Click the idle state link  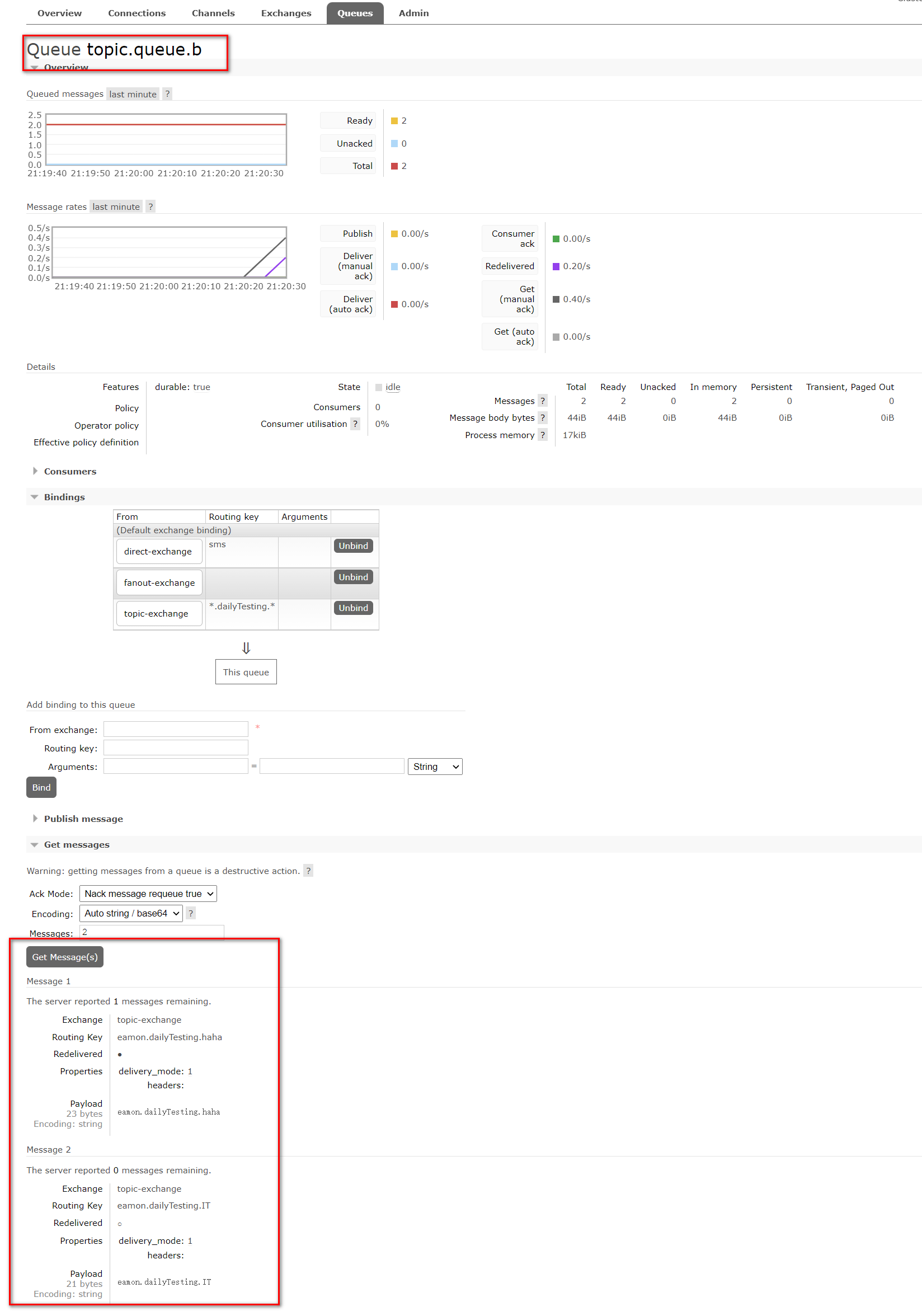coord(393,387)
